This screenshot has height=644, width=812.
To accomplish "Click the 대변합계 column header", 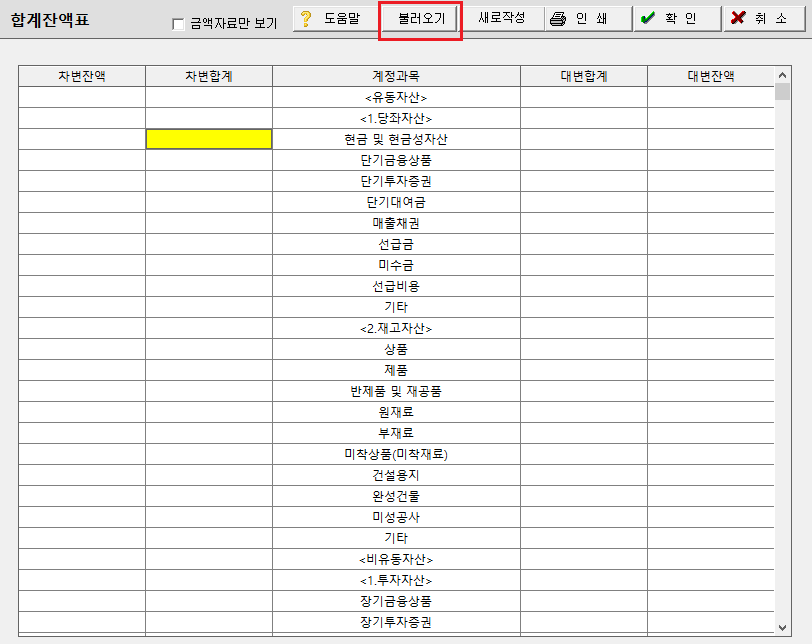I will 584,76.
